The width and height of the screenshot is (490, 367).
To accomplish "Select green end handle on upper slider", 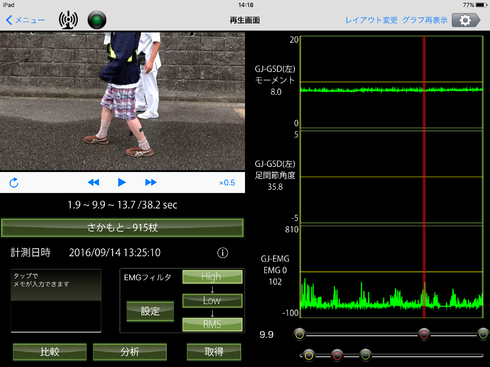I will tap(483, 334).
